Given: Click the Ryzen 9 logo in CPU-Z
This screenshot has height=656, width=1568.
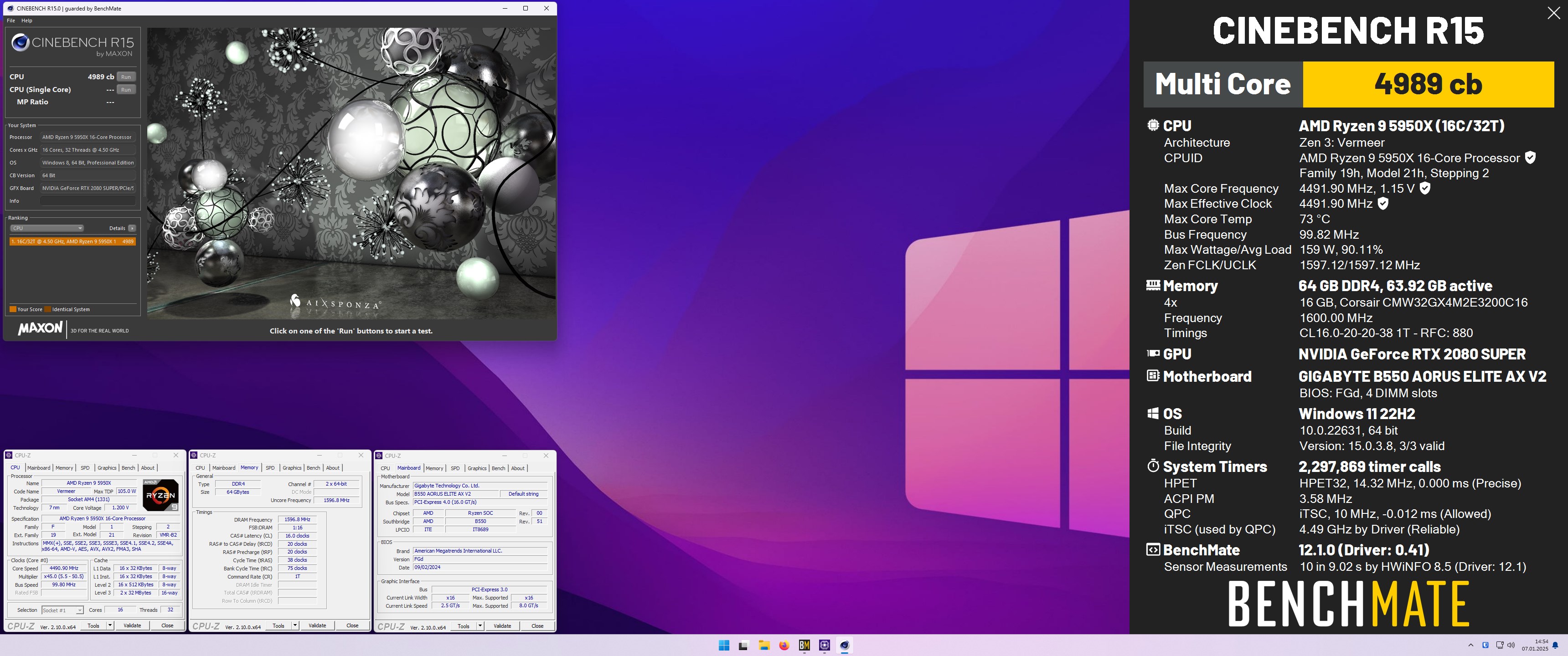Looking at the screenshot, I should tap(161, 495).
